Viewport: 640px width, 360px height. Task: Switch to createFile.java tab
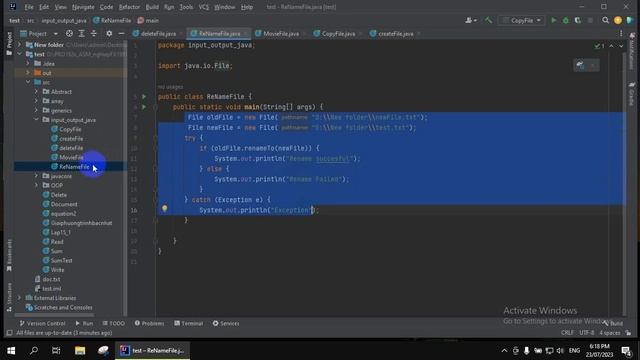click(x=395, y=33)
